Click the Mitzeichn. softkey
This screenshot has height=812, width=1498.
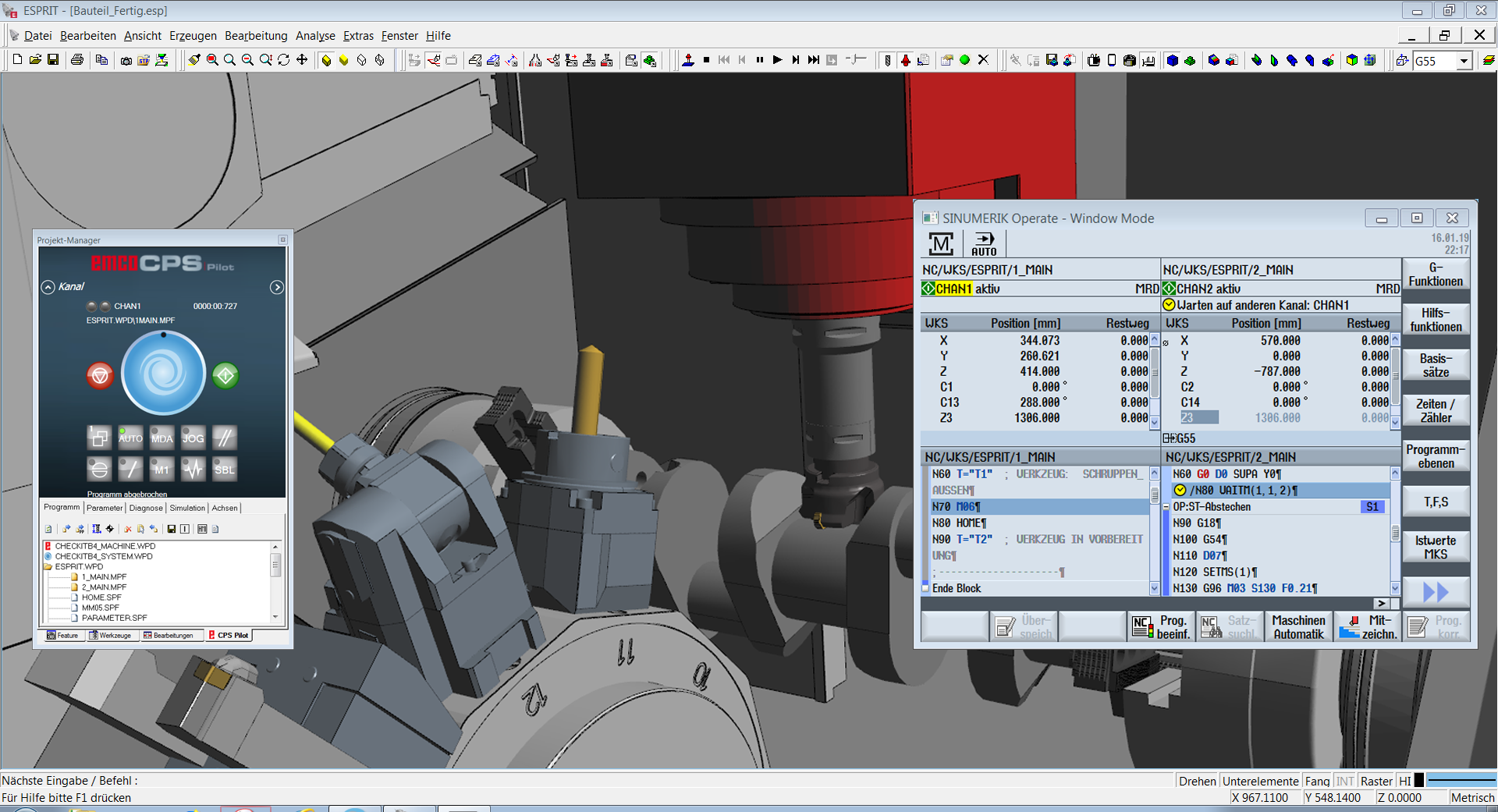tap(1368, 626)
